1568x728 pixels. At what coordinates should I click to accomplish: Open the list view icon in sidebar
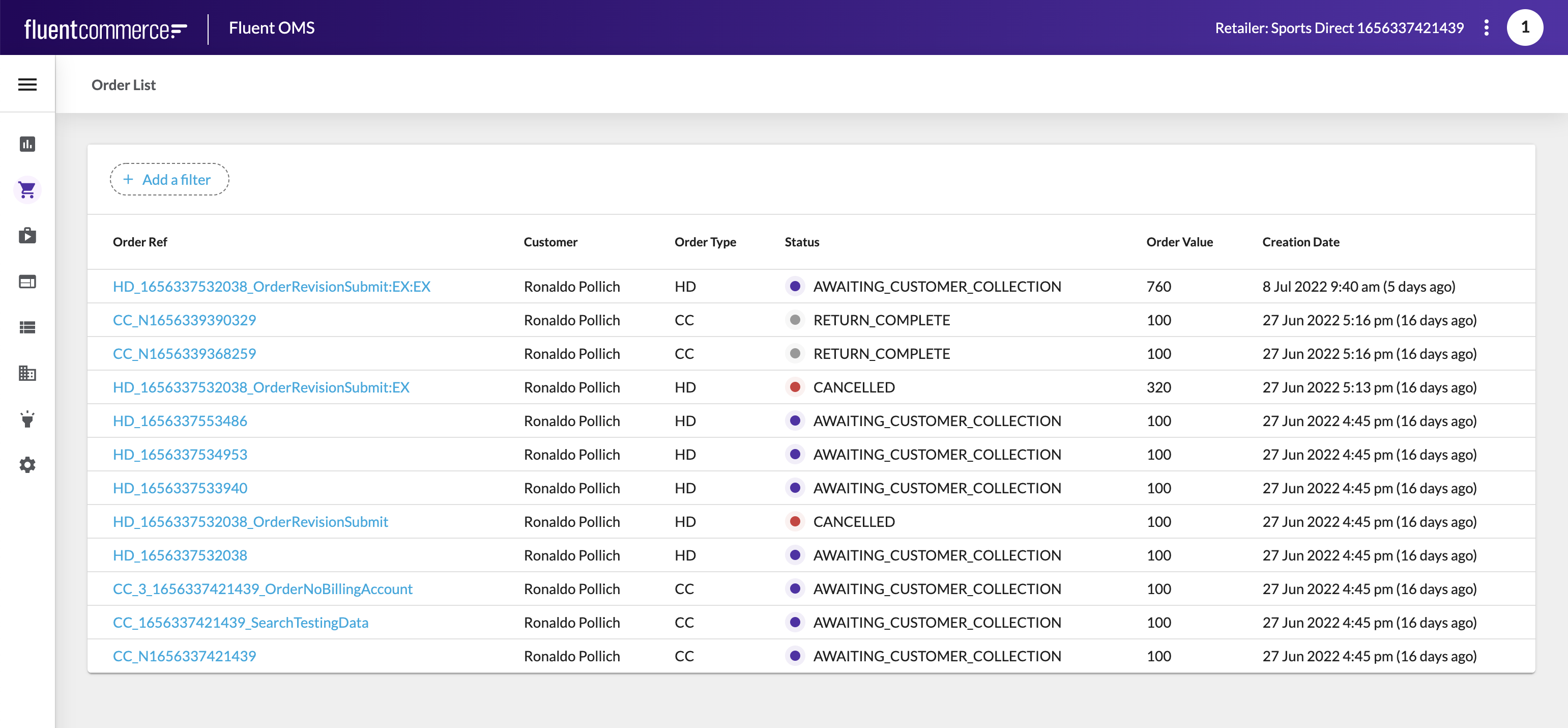tap(27, 328)
